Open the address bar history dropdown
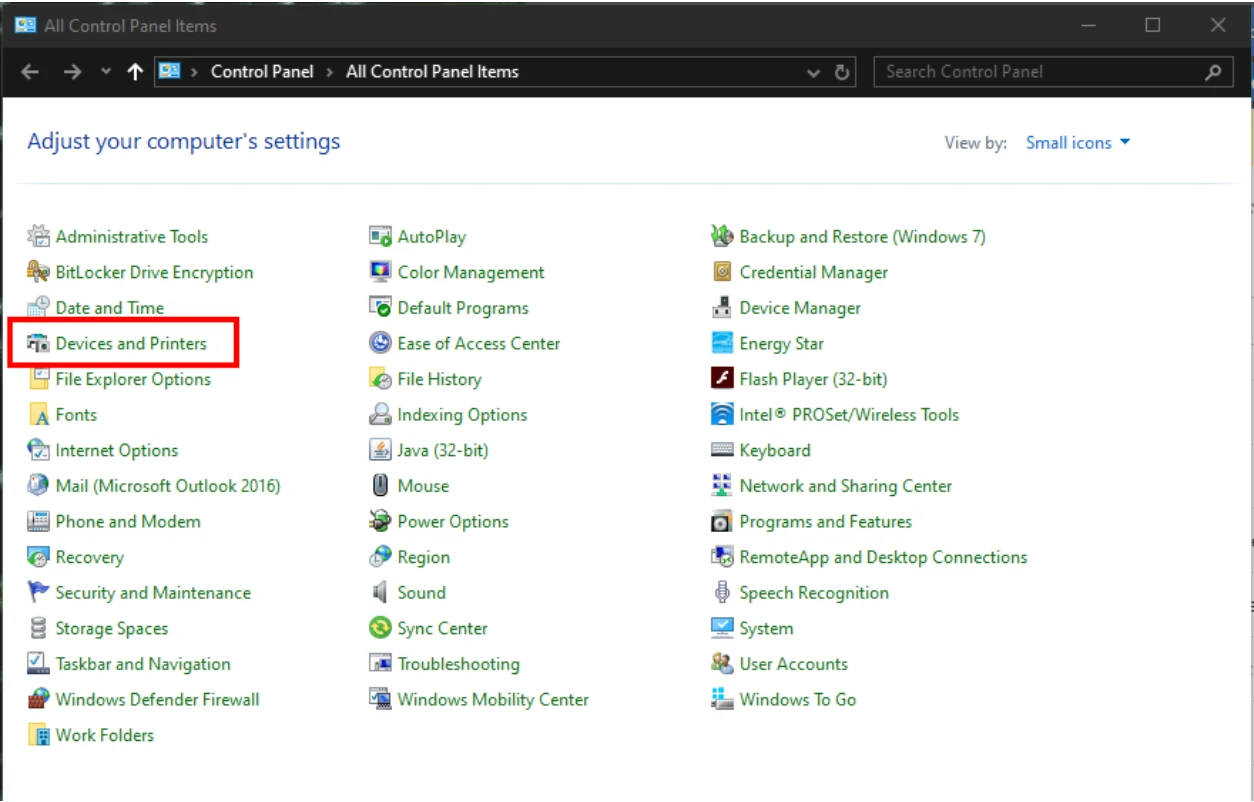The image size is (1254, 802). 814,72
